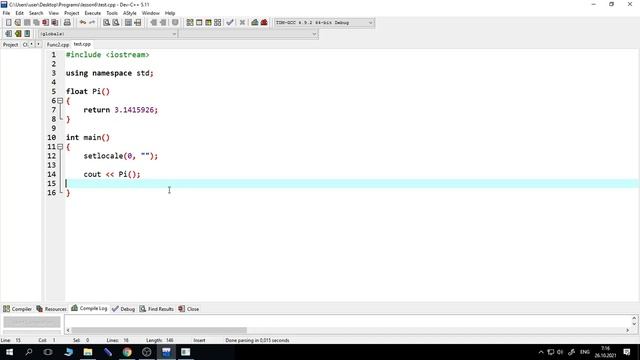Click the Run program icon
This screenshot has width=640, height=360.
[x=199, y=23]
